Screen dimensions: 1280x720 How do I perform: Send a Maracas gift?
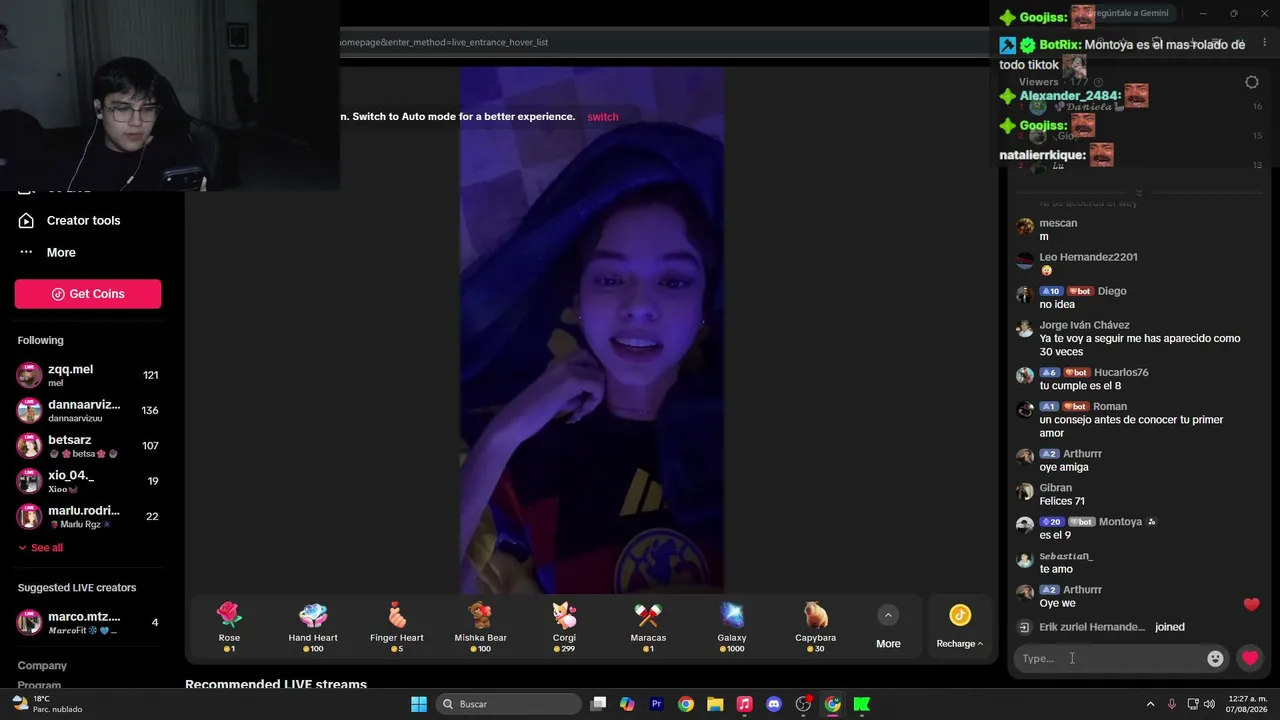coord(648,627)
